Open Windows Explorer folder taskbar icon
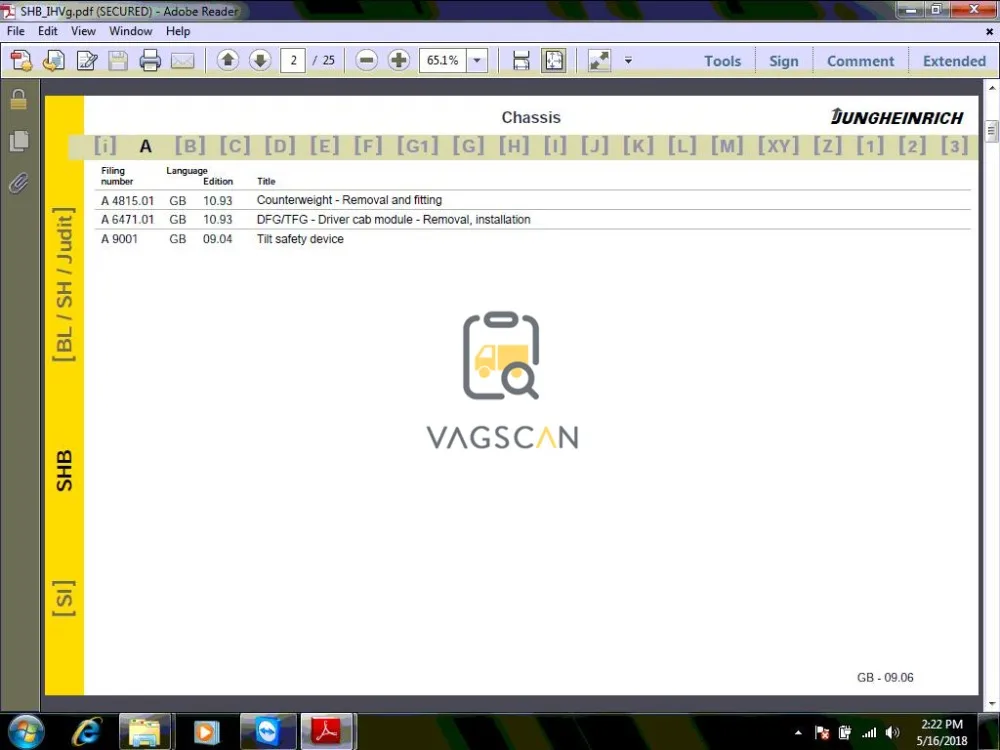 145,732
